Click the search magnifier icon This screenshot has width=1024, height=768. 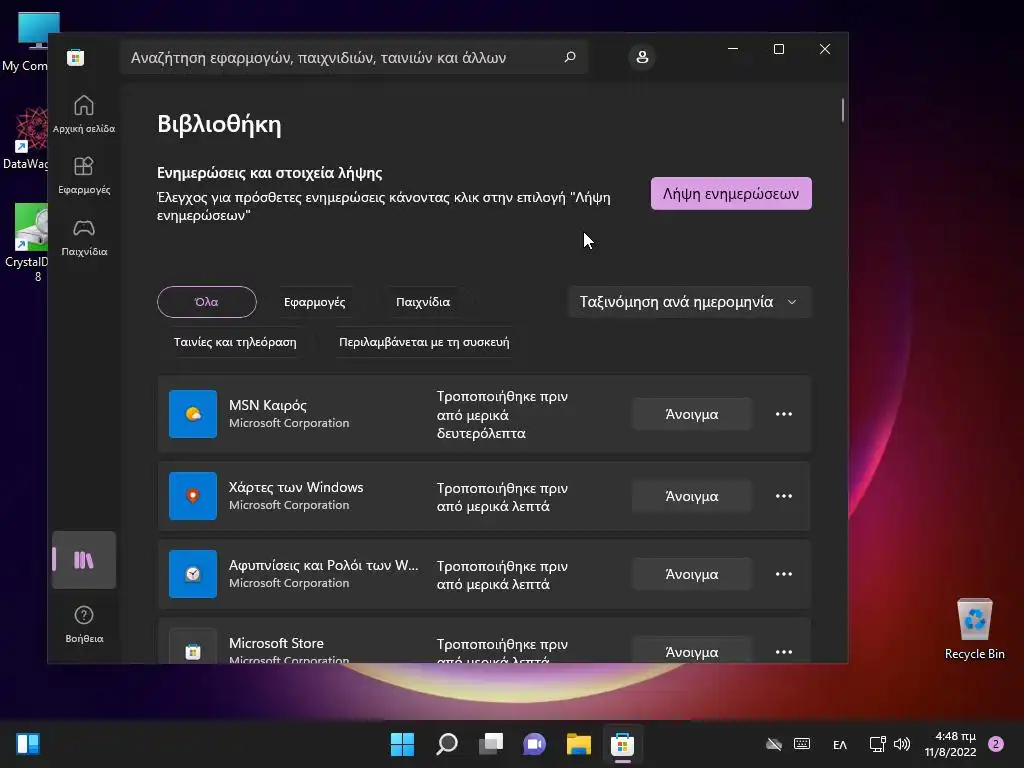click(x=569, y=57)
